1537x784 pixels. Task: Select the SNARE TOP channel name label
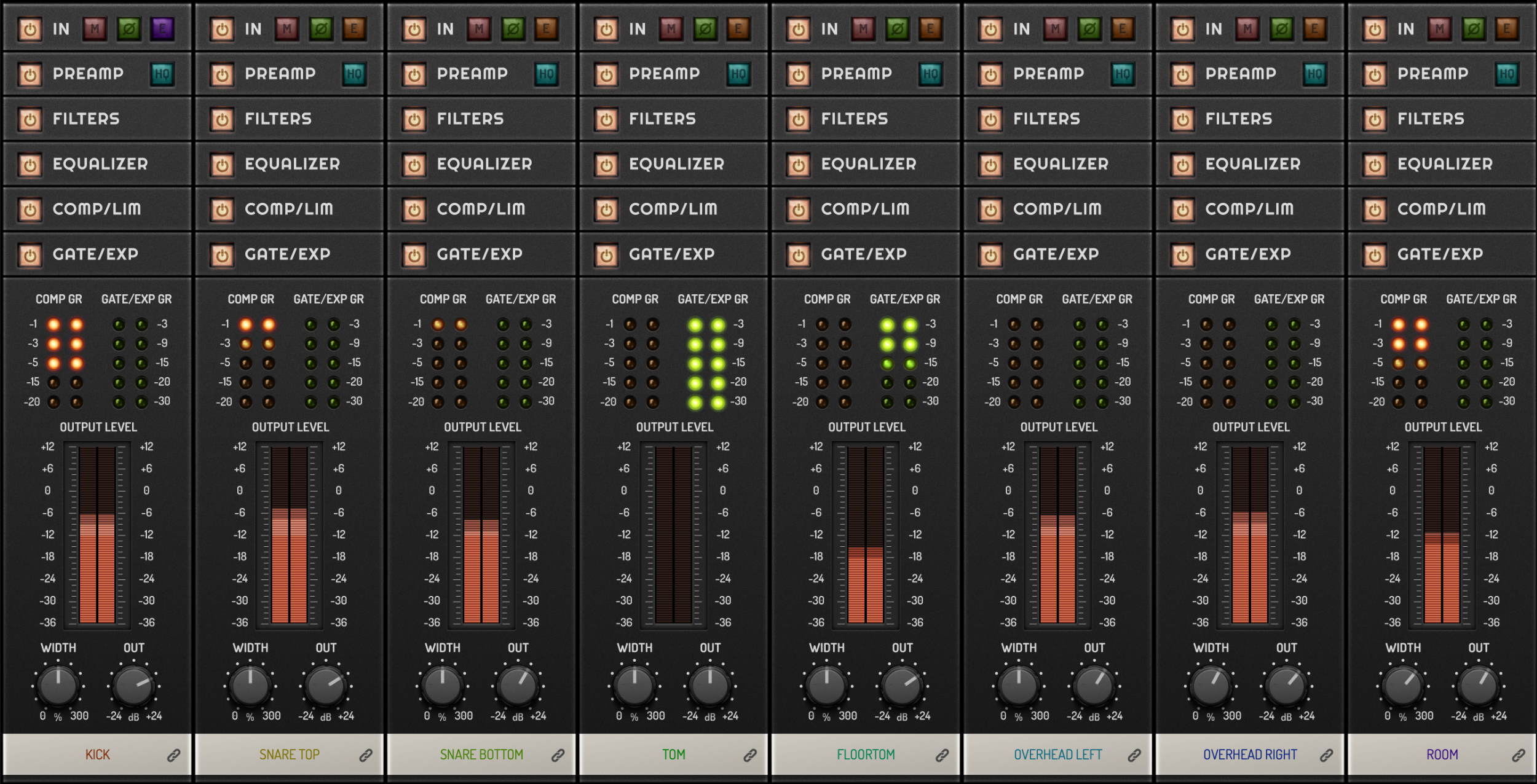[x=289, y=755]
